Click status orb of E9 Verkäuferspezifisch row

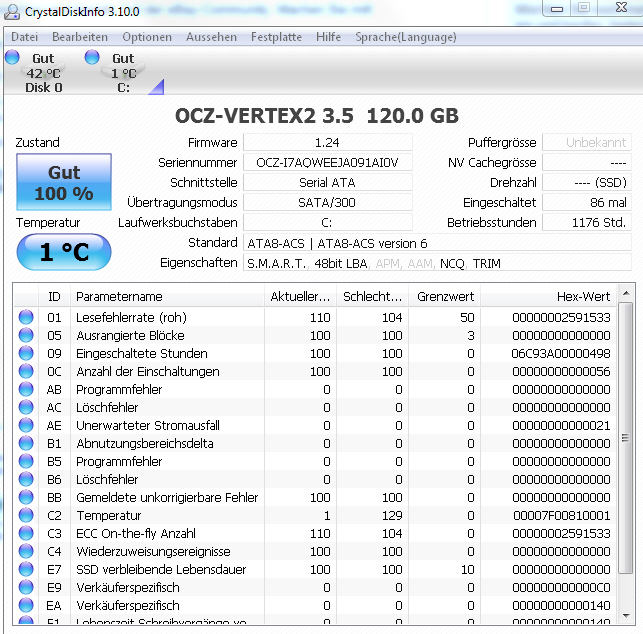pyautogui.click(x=26, y=587)
